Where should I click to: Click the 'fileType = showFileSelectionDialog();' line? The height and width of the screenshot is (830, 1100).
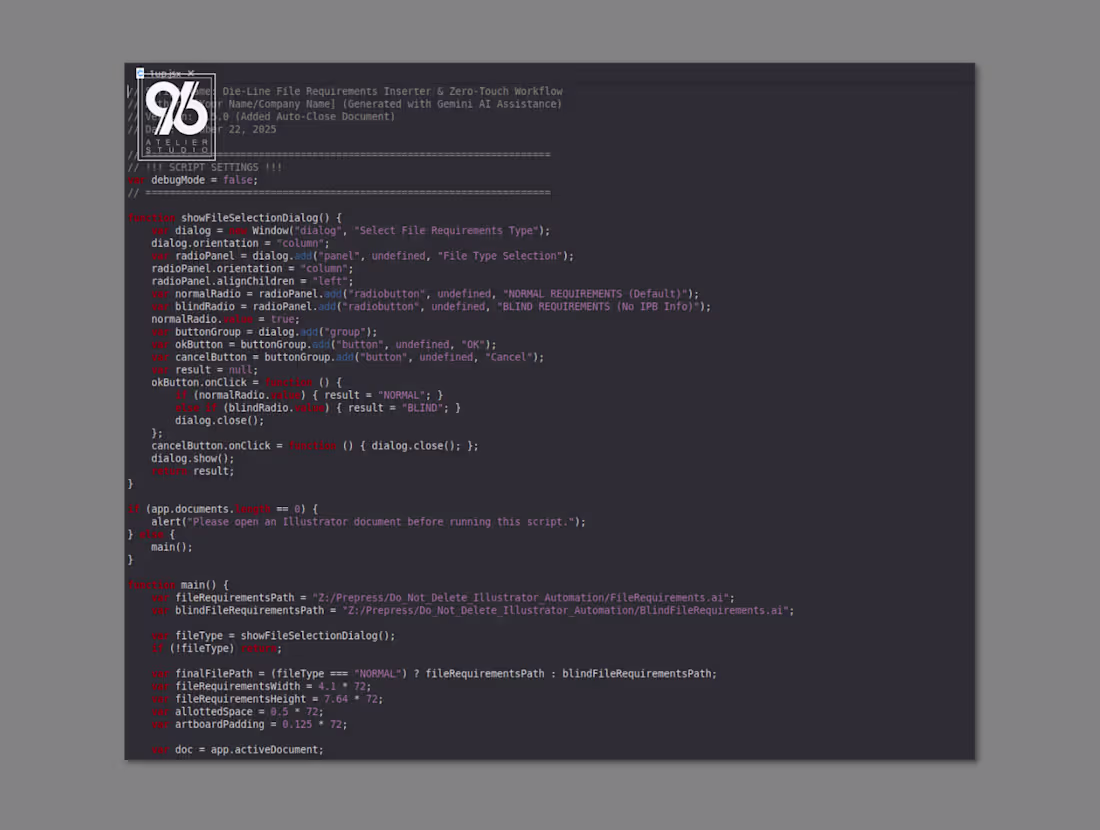pyautogui.click(x=273, y=636)
